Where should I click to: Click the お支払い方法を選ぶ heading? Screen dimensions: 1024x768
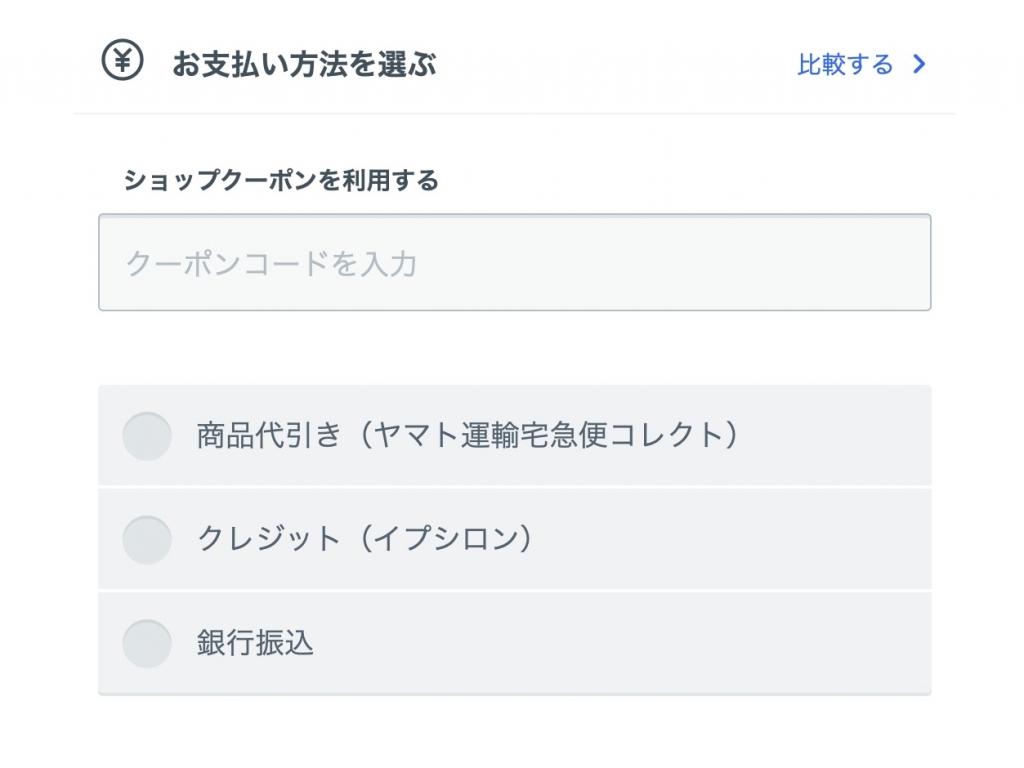[x=304, y=65]
